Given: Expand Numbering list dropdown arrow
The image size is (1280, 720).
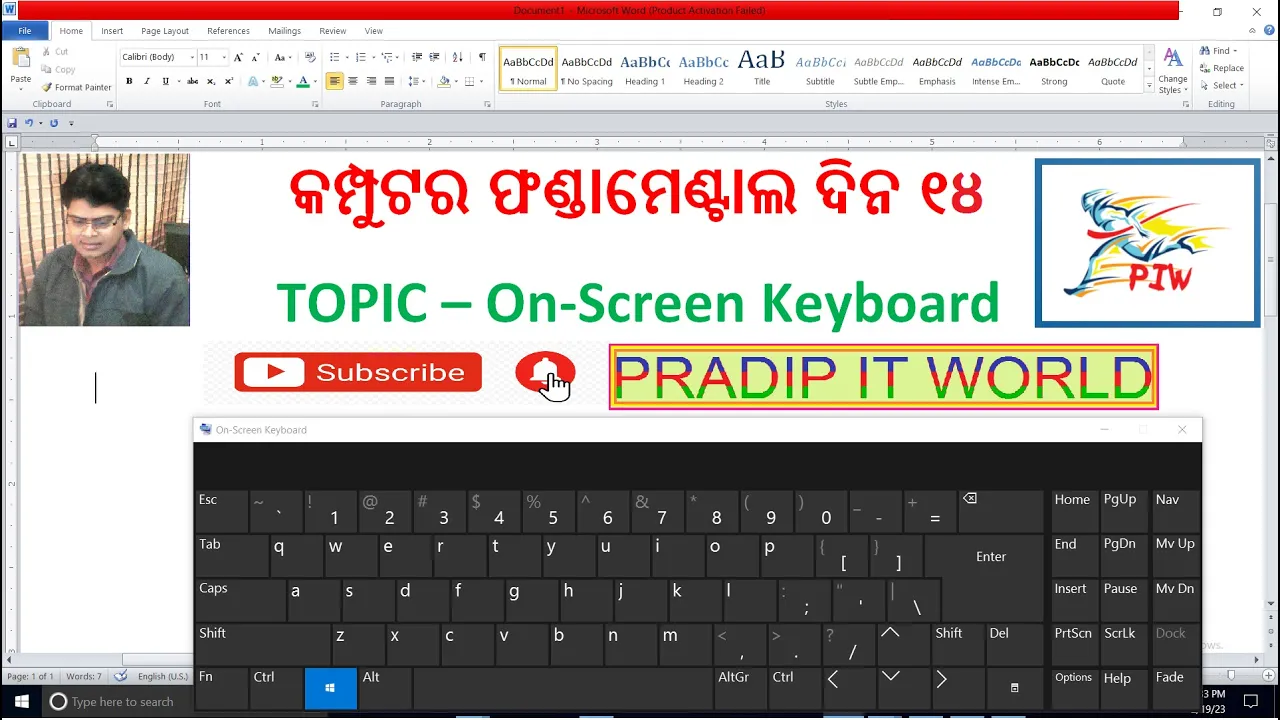Looking at the screenshot, I should point(372,57).
